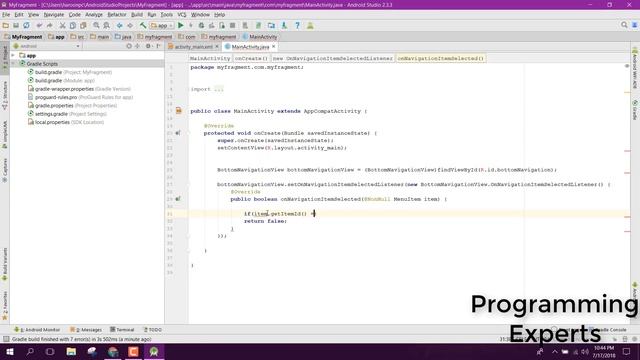The width and height of the screenshot is (640, 360).
Task: Click the Help question mark icon
Action: pyautogui.click(x=298, y=25)
